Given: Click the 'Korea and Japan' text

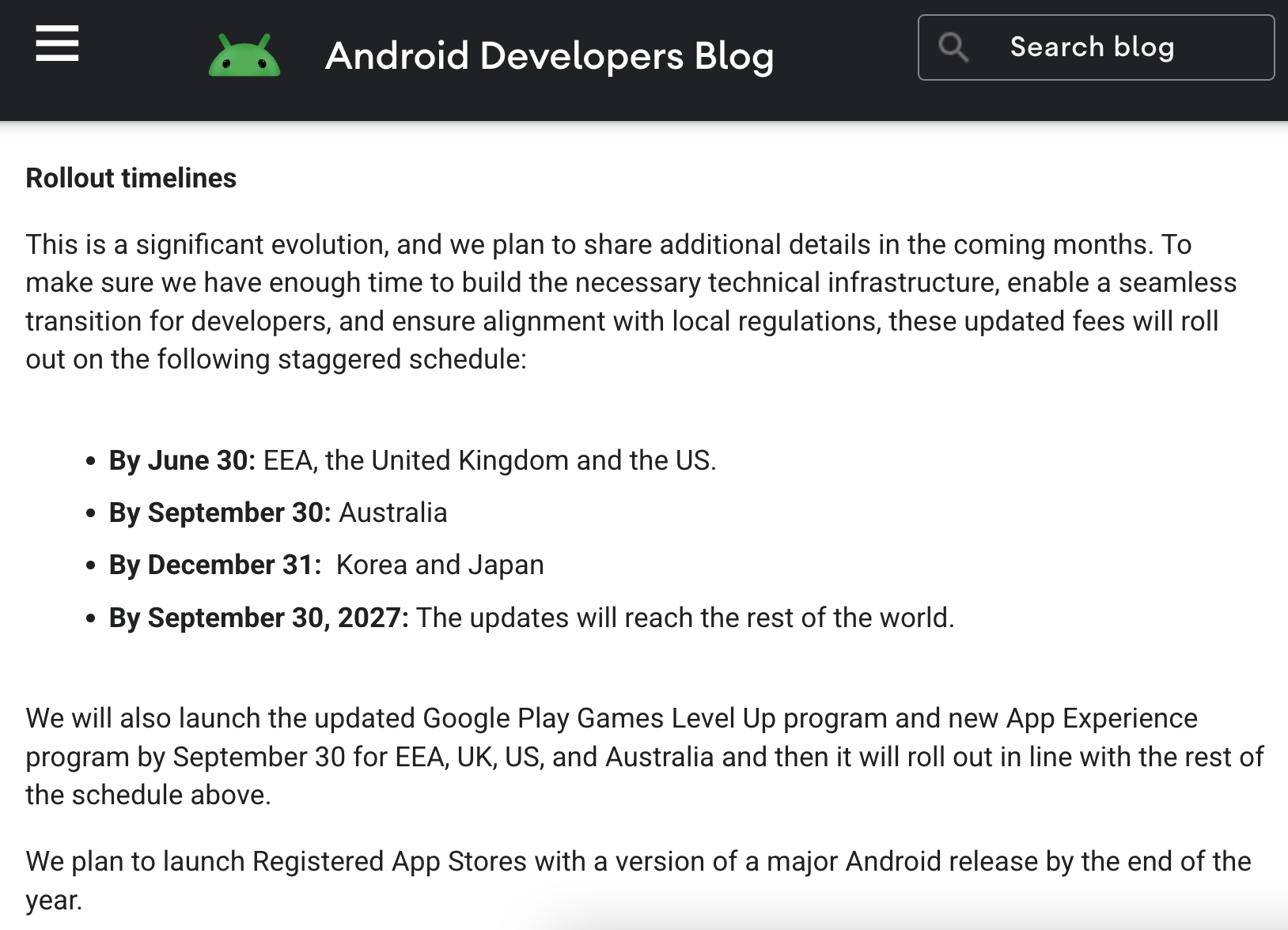Looking at the screenshot, I should 440,565.
